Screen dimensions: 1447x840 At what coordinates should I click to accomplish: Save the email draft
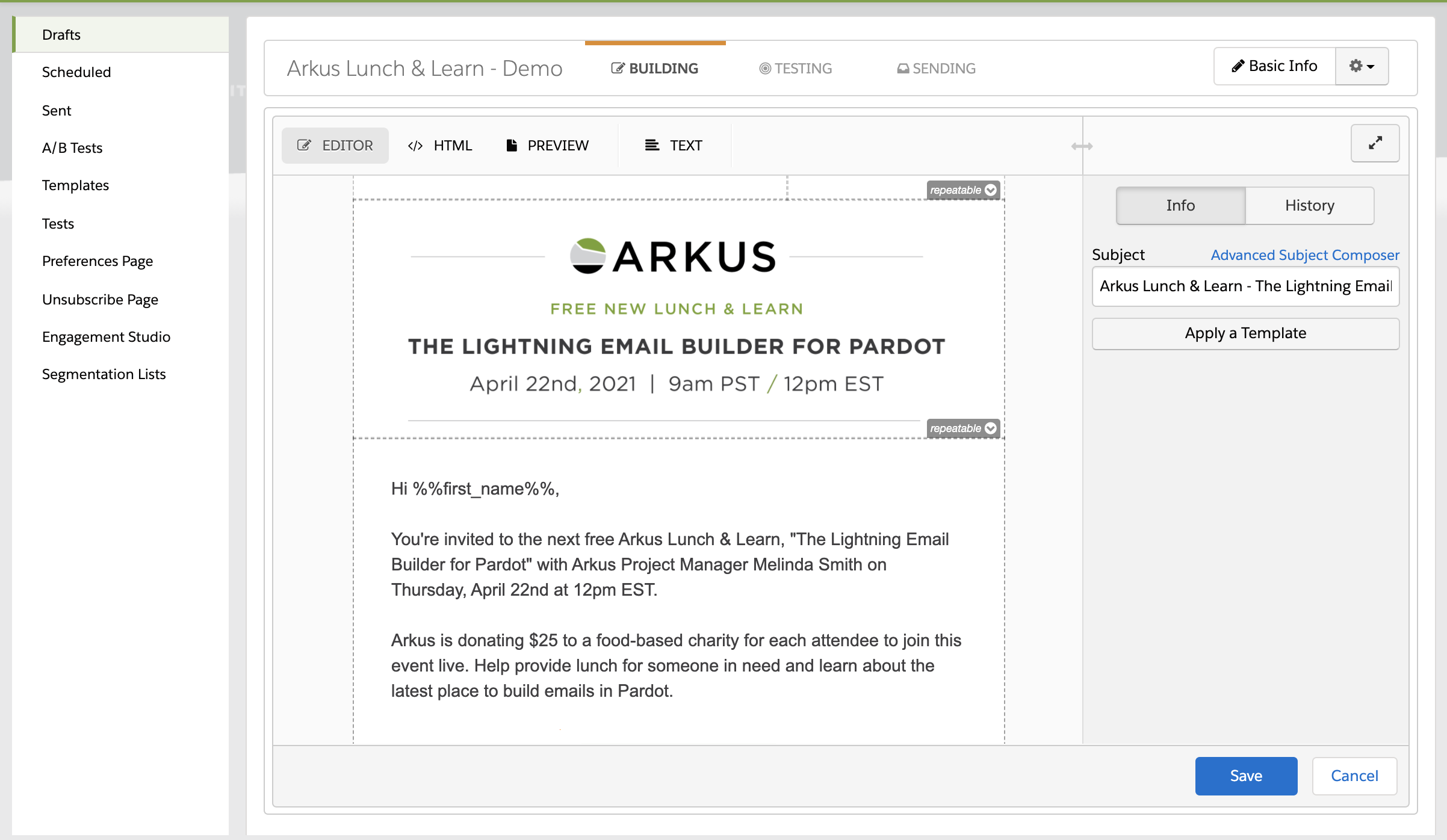(1246, 776)
